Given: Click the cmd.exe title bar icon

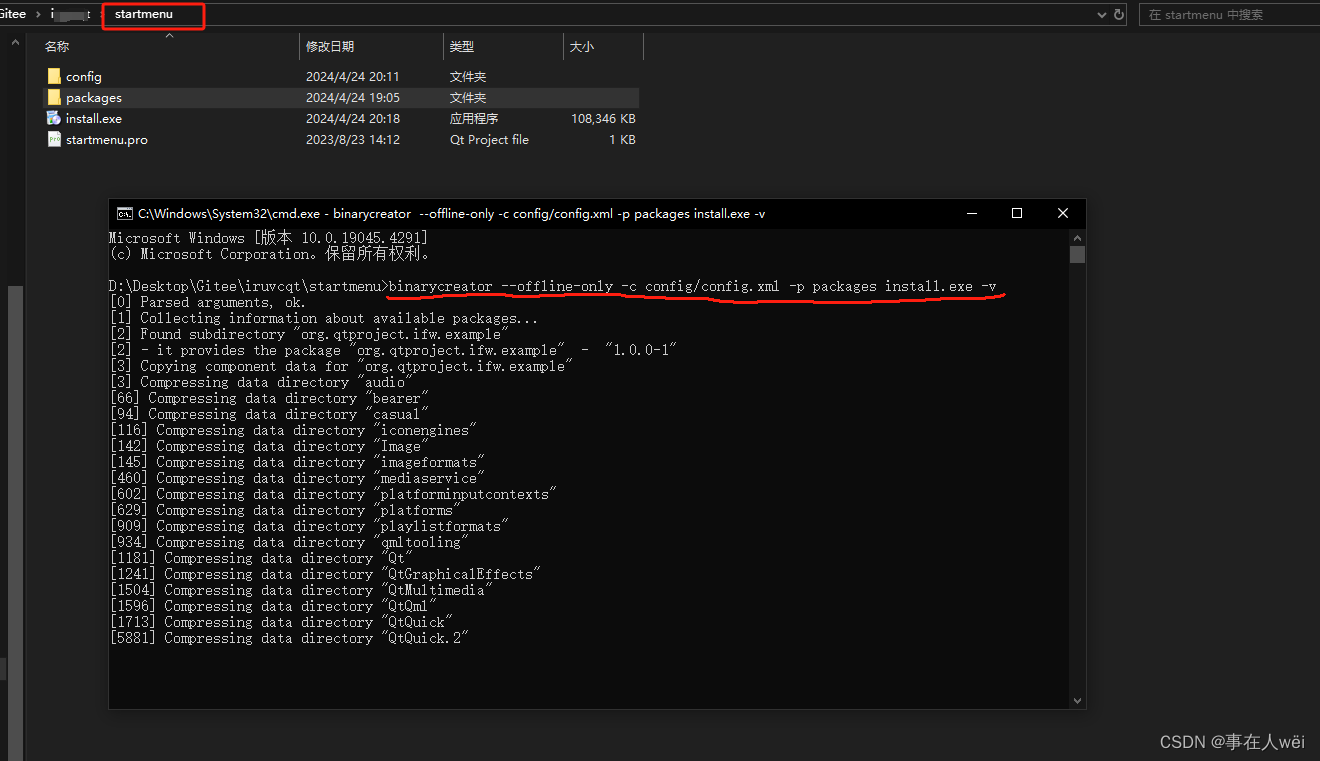Looking at the screenshot, I should coord(124,213).
